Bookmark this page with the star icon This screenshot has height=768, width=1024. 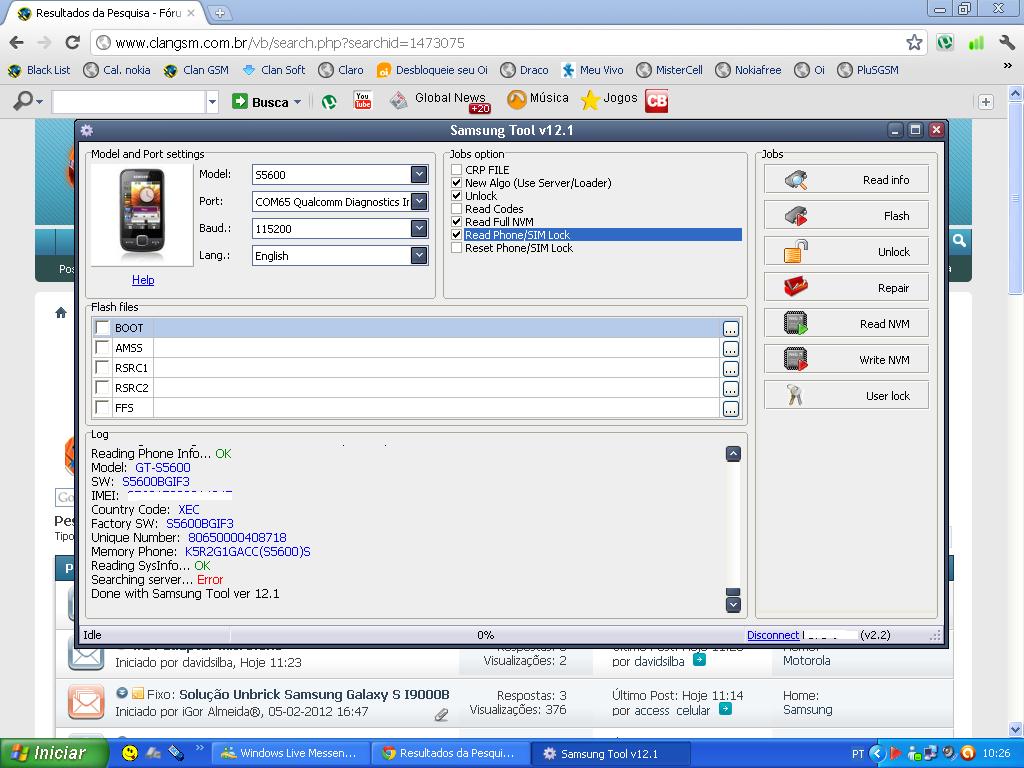[x=914, y=42]
